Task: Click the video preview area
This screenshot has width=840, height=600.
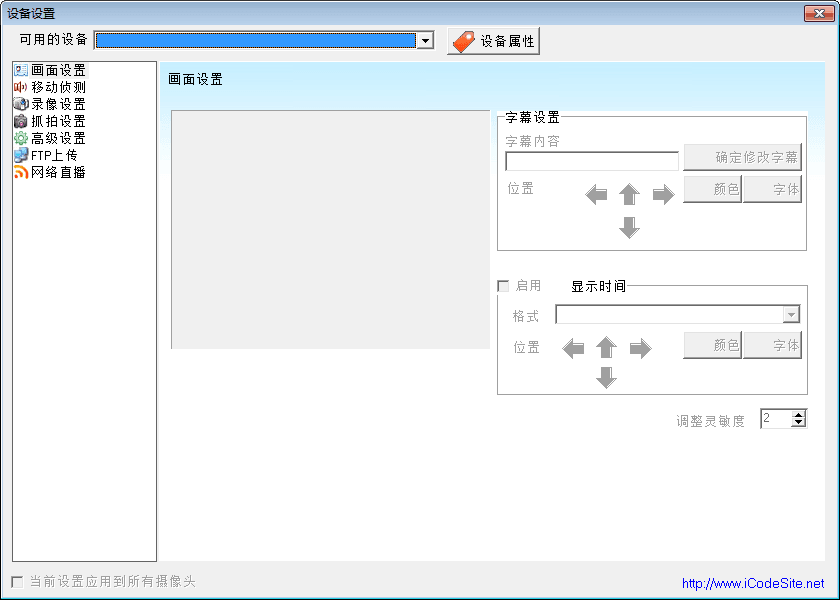Action: point(331,229)
